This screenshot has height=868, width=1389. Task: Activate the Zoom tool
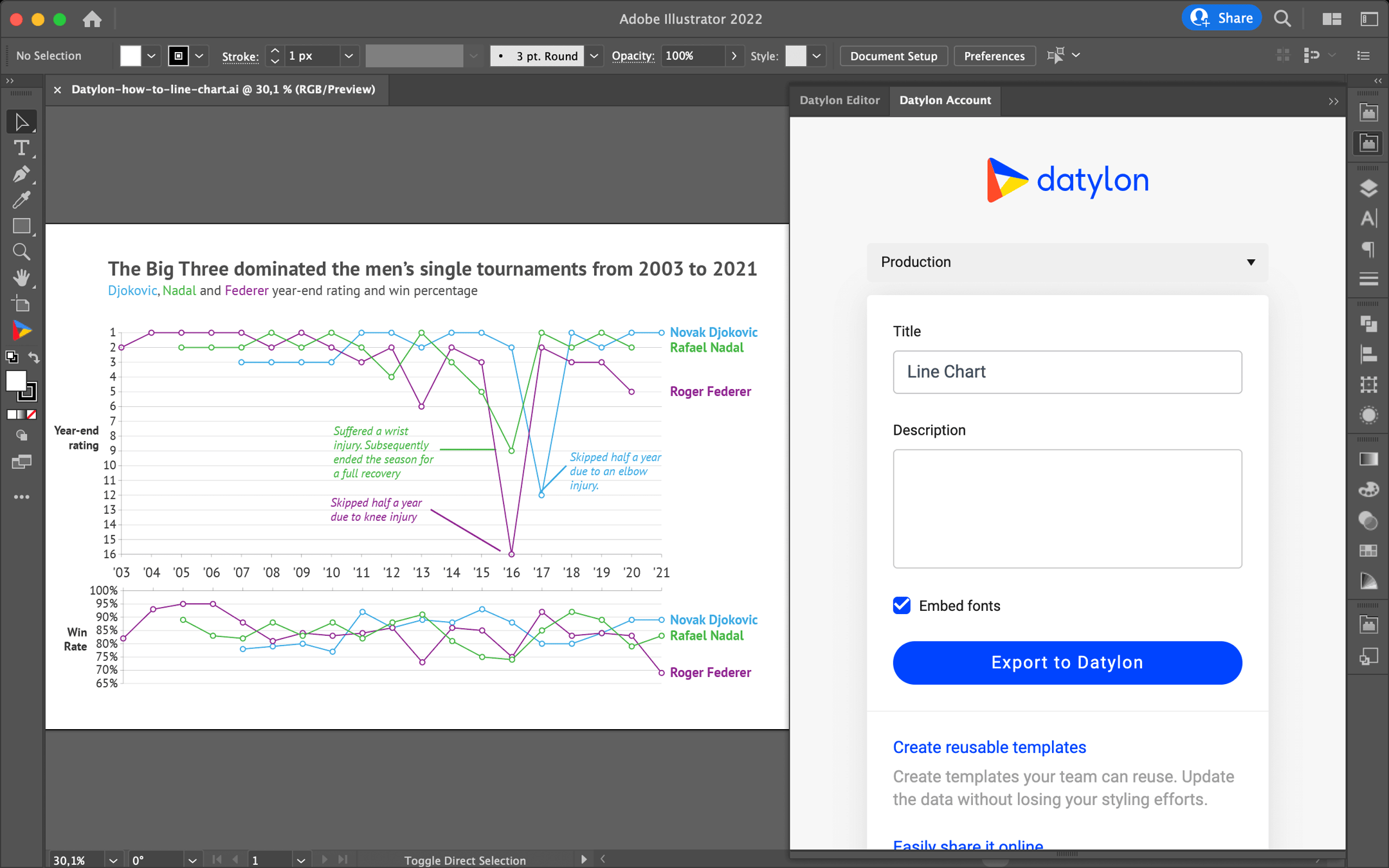(21, 251)
